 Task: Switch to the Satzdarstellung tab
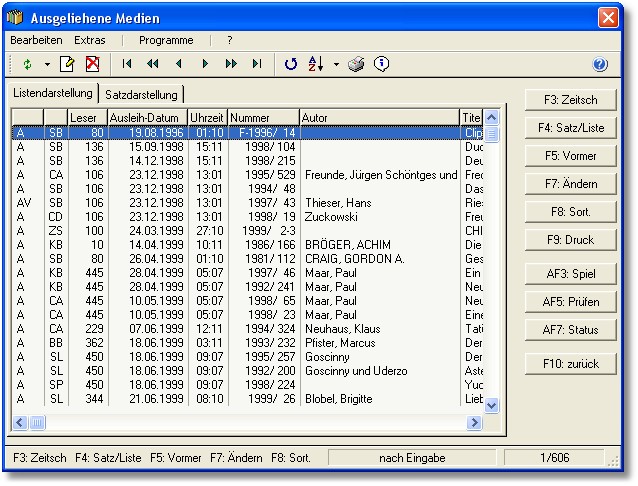click(141, 94)
